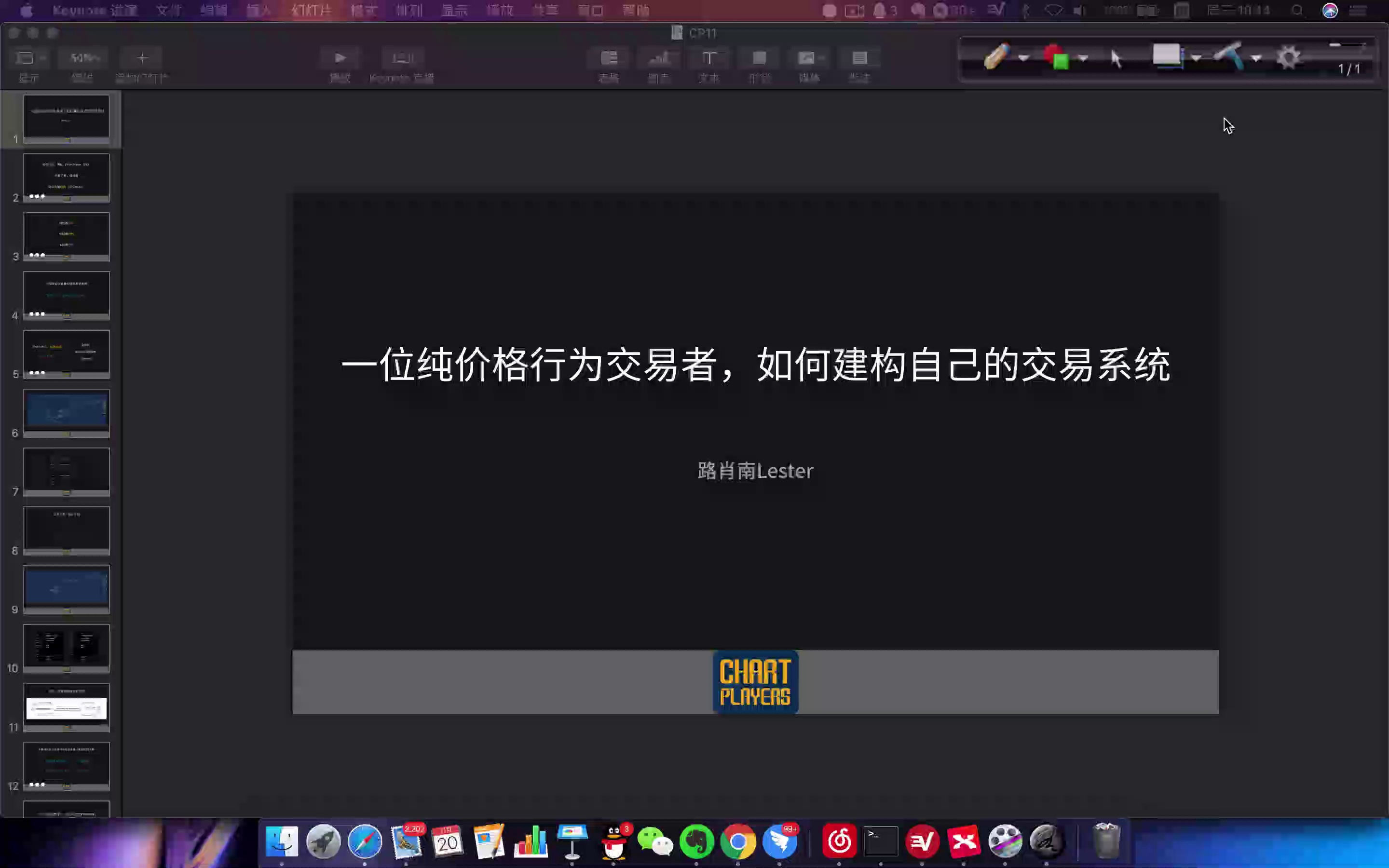Open the whiteboard dropdown arrow

point(1196,58)
